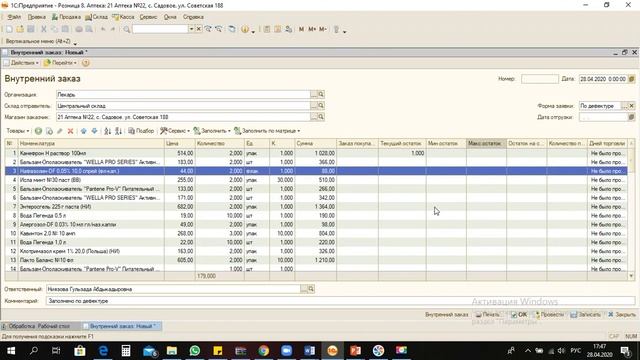Open the toolbar search field dropdown arrow
The height and width of the screenshot is (360, 640).
[x=191, y=29]
